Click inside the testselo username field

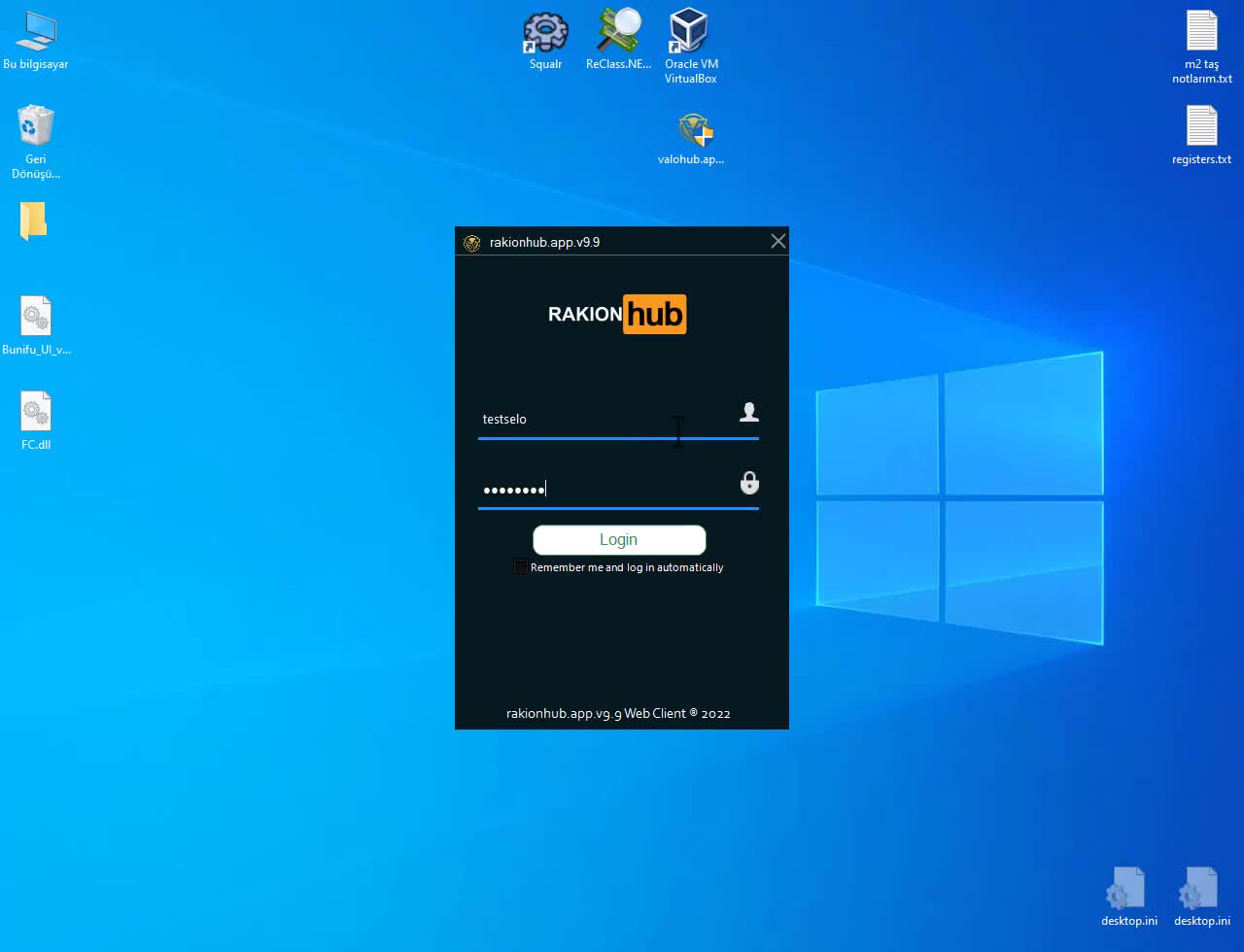tap(583, 419)
